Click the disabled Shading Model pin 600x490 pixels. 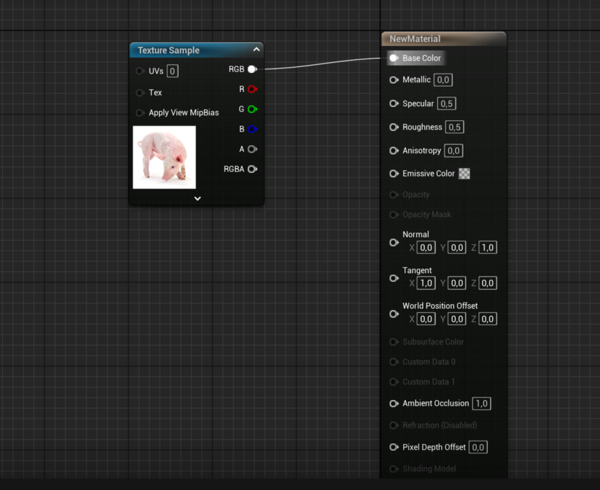[394, 469]
